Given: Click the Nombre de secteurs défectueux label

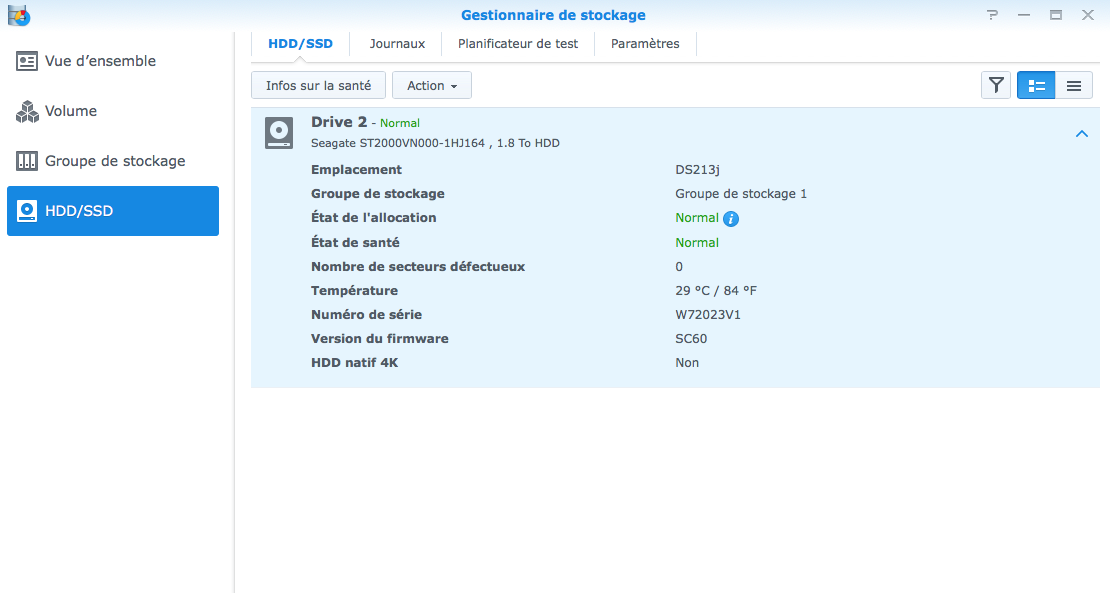Looking at the screenshot, I should point(418,267).
